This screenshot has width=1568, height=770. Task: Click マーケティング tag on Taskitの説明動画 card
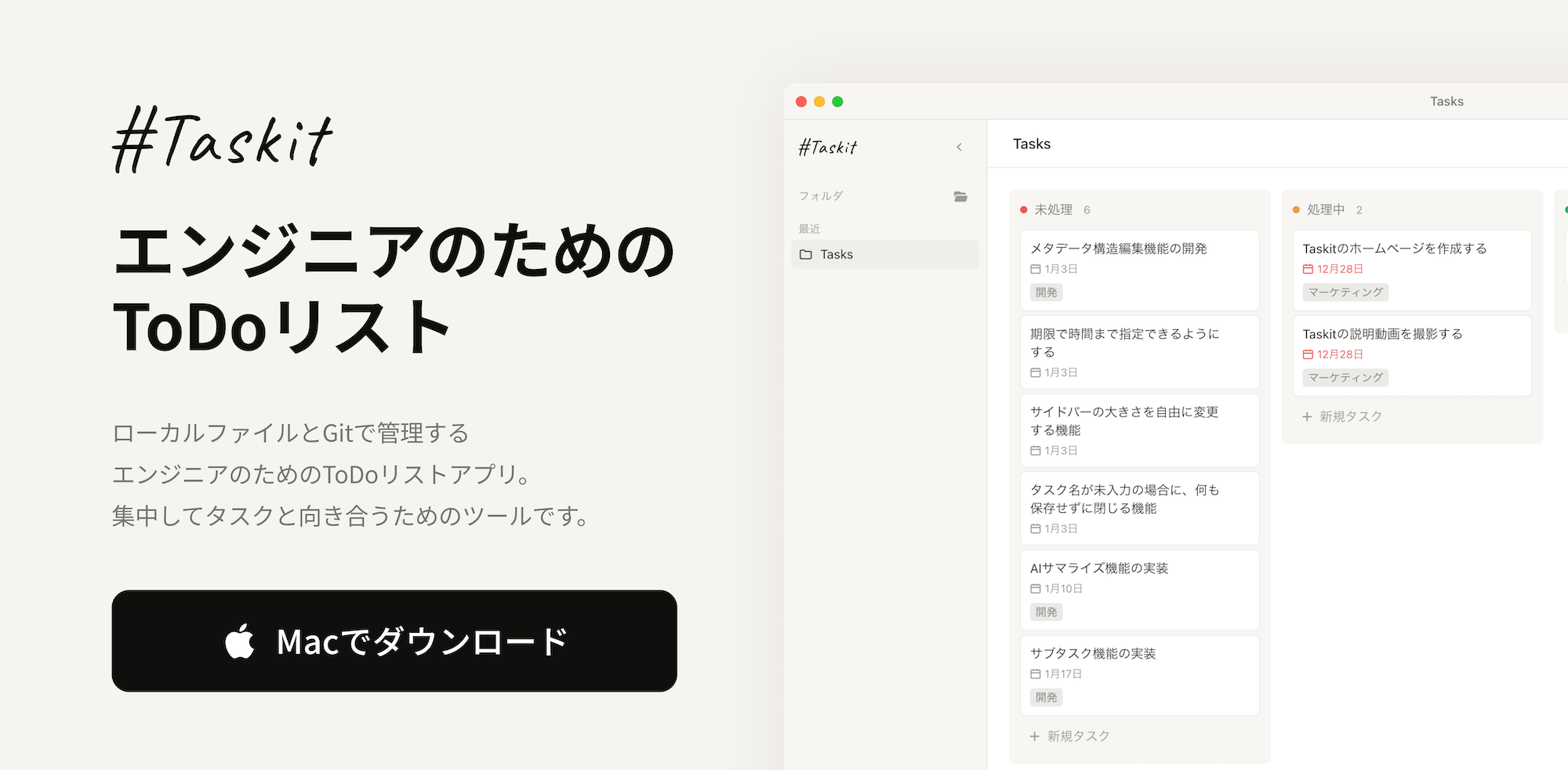(1345, 378)
